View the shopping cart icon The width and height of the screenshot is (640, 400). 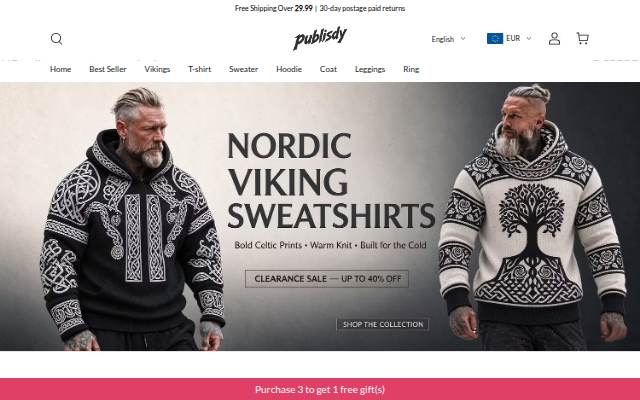click(582, 38)
